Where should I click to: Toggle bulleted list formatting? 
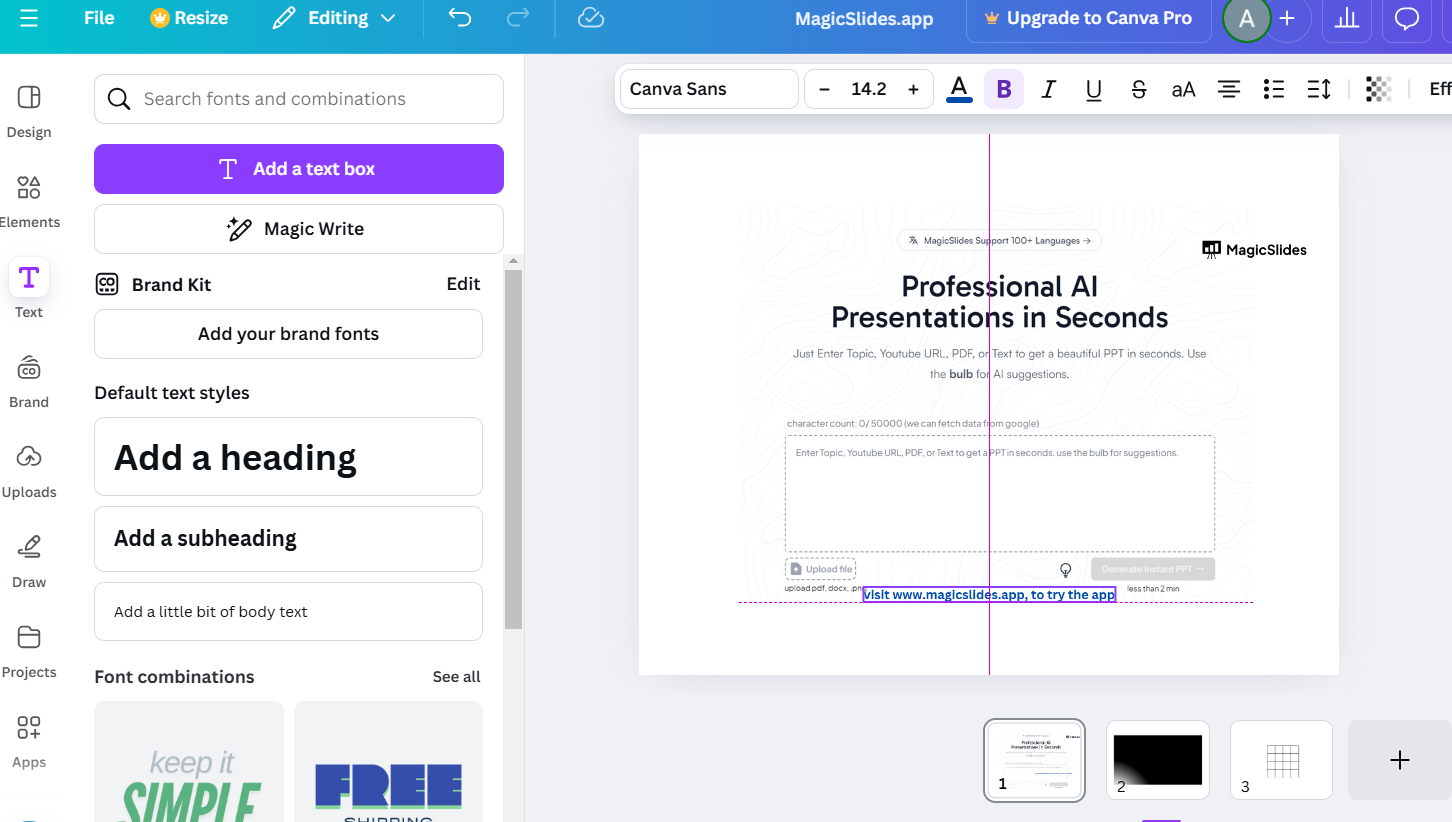pos(1274,89)
